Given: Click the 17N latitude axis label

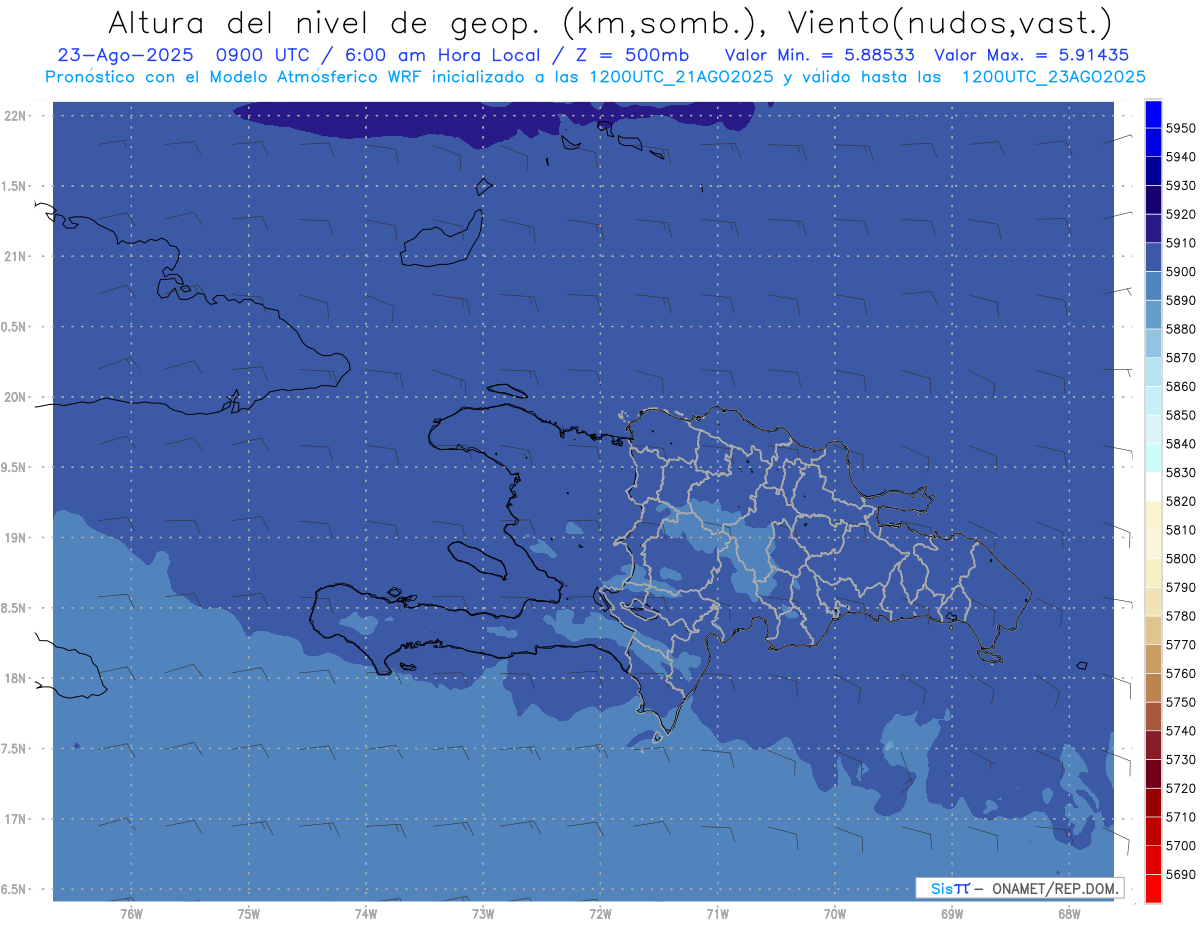Looking at the screenshot, I should (x=15, y=819).
